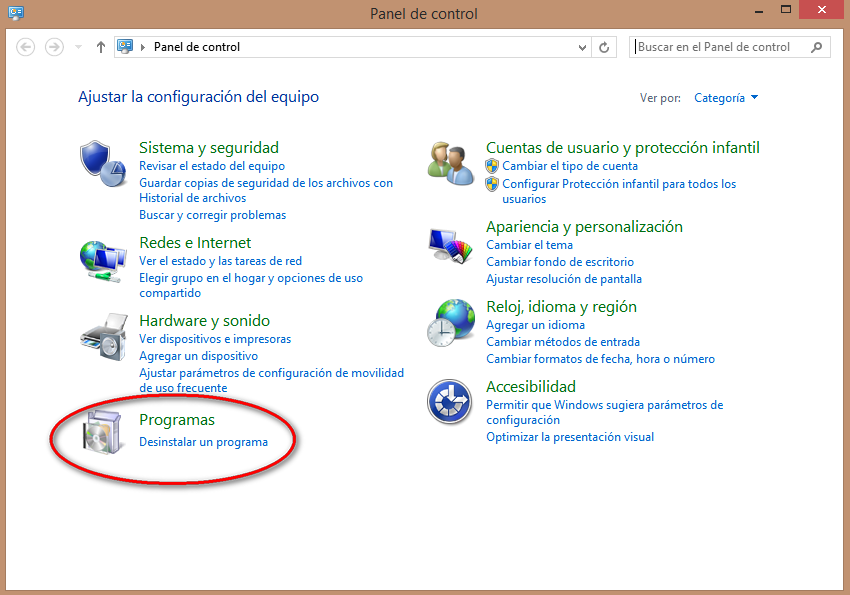Expand the breadcrumb arrow before Panel de control
This screenshot has height=595, width=850.
click(x=143, y=47)
